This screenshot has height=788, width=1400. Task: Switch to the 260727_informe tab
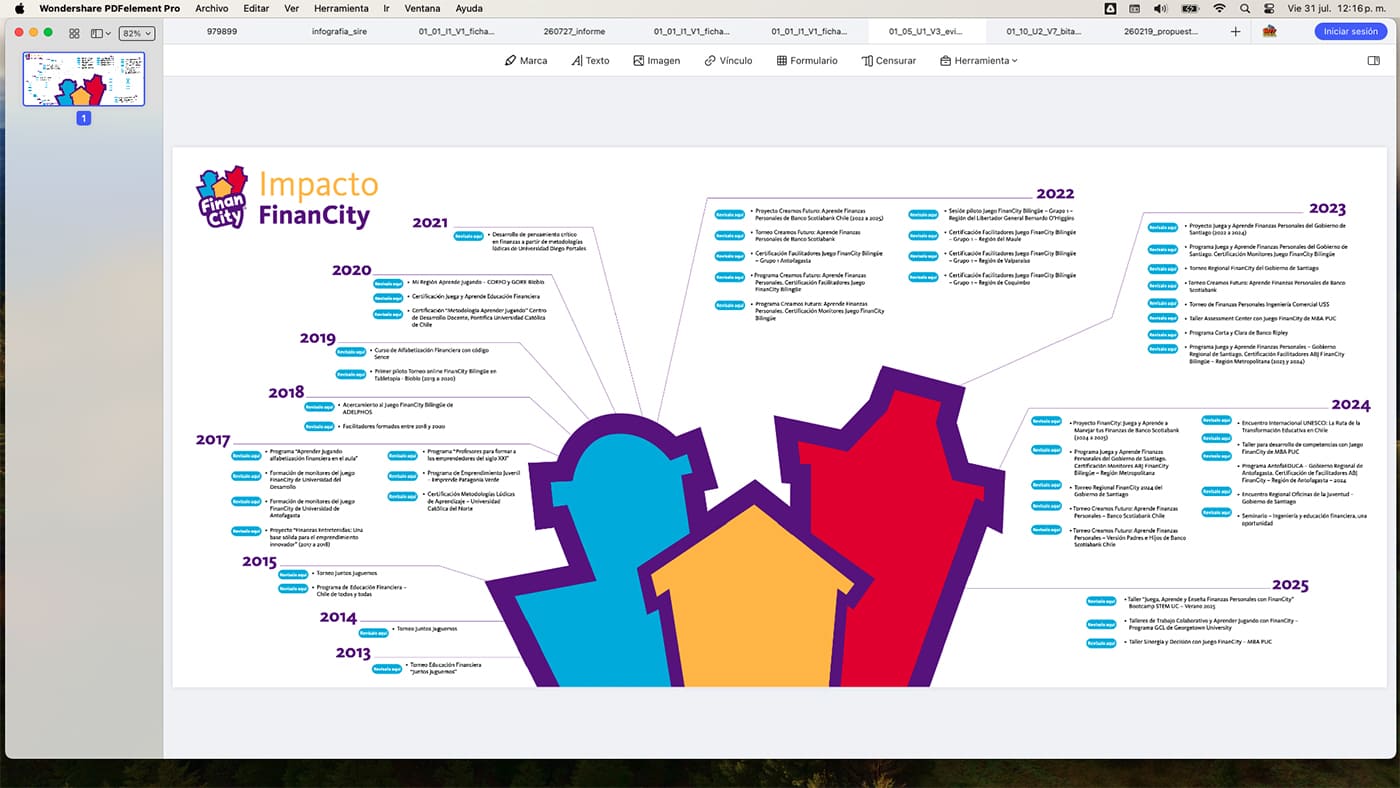pyautogui.click(x=574, y=32)
